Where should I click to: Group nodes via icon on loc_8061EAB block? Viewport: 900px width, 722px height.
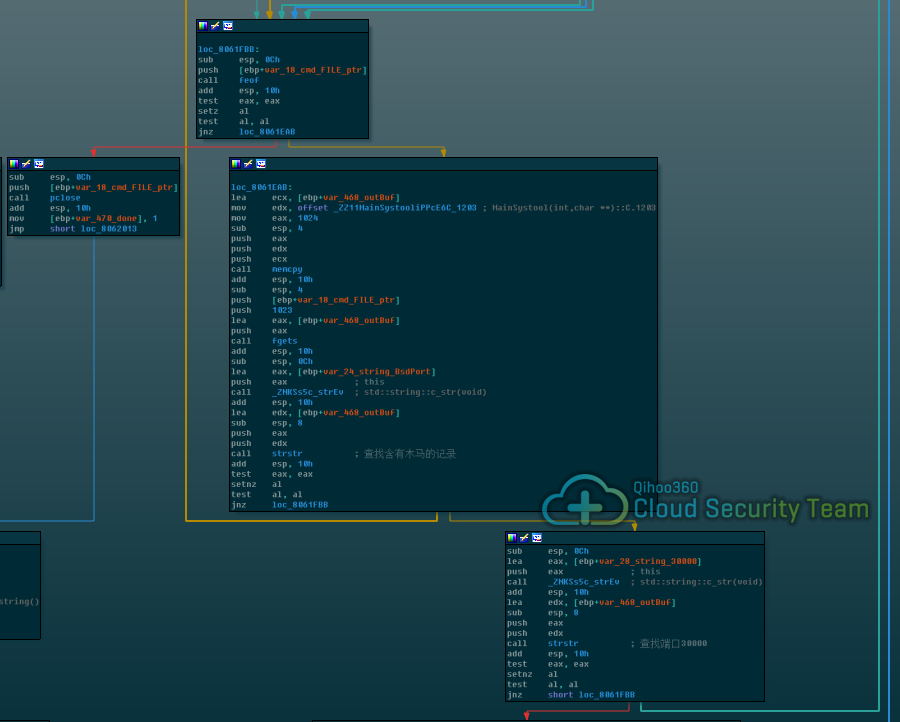[261, 163]
